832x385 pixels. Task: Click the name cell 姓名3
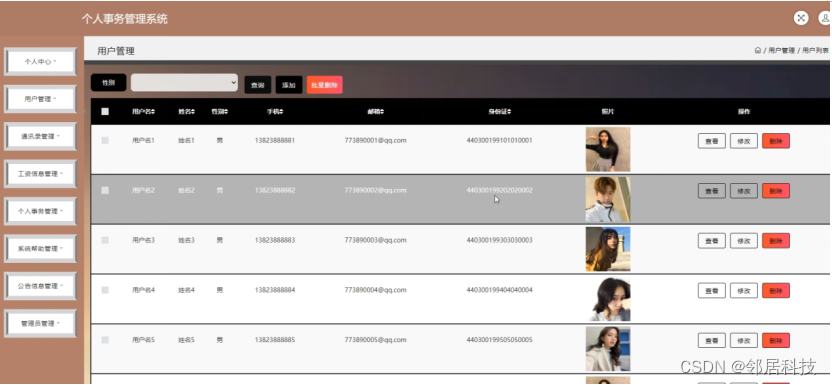point(186,240)
